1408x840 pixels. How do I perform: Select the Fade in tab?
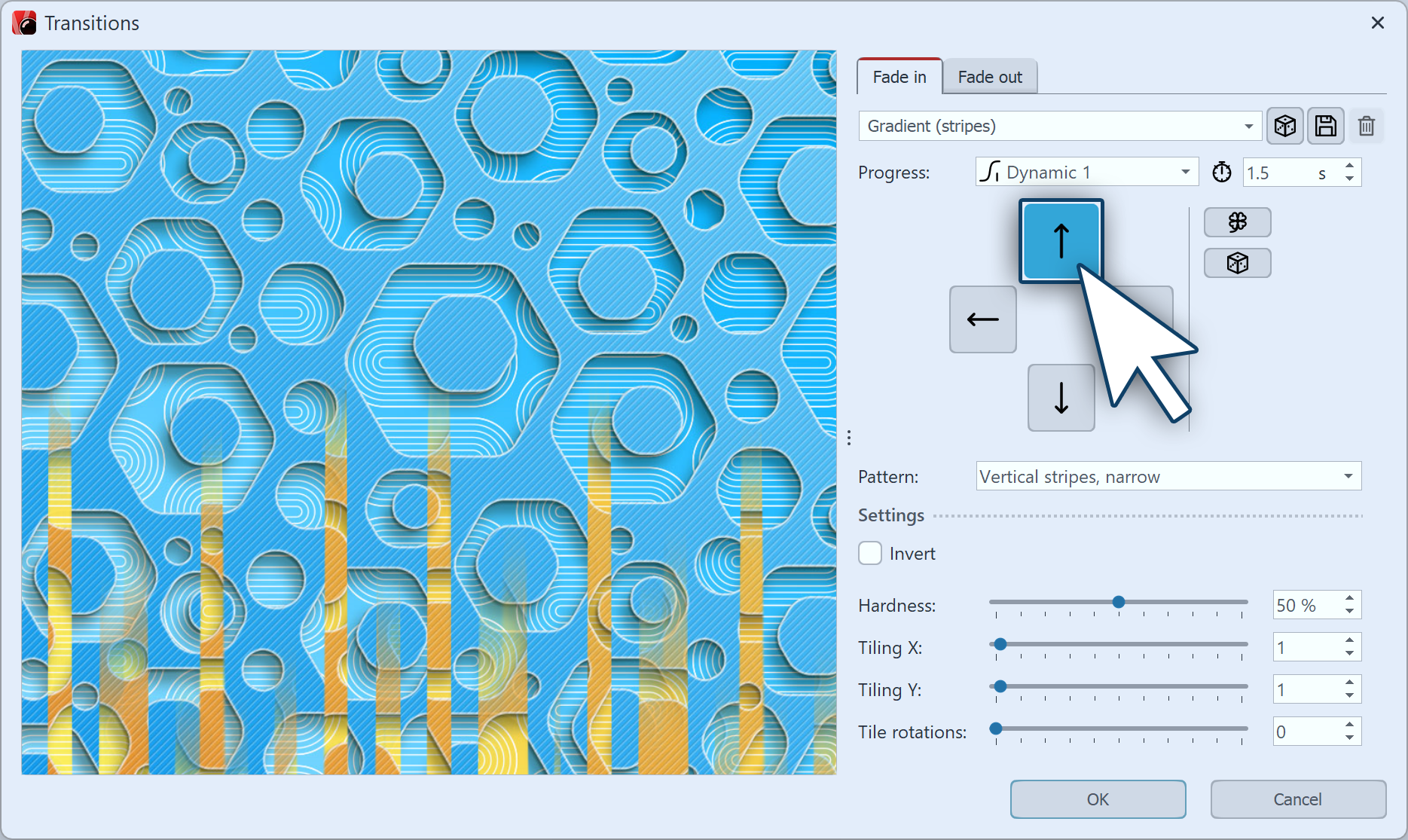pyautogui.click(x=899, y=77)
